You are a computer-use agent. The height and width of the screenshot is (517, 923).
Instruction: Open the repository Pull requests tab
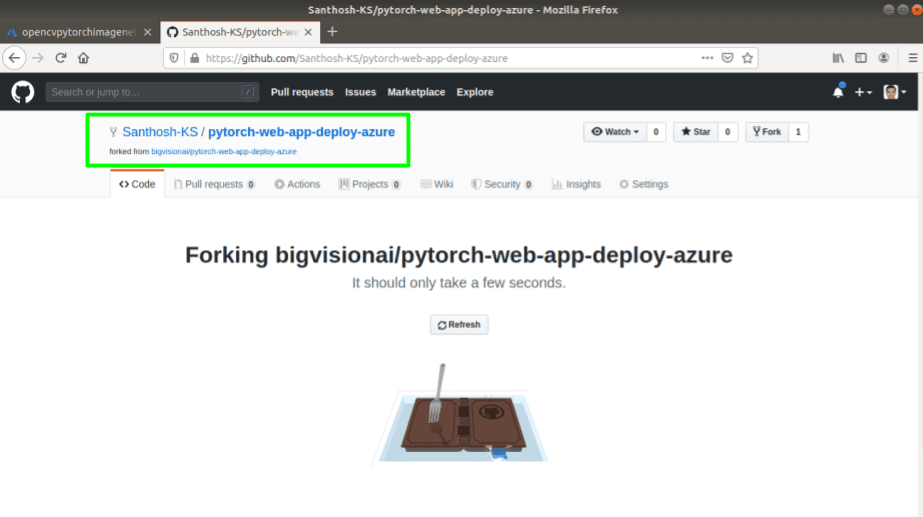click(x=214, y=184)
